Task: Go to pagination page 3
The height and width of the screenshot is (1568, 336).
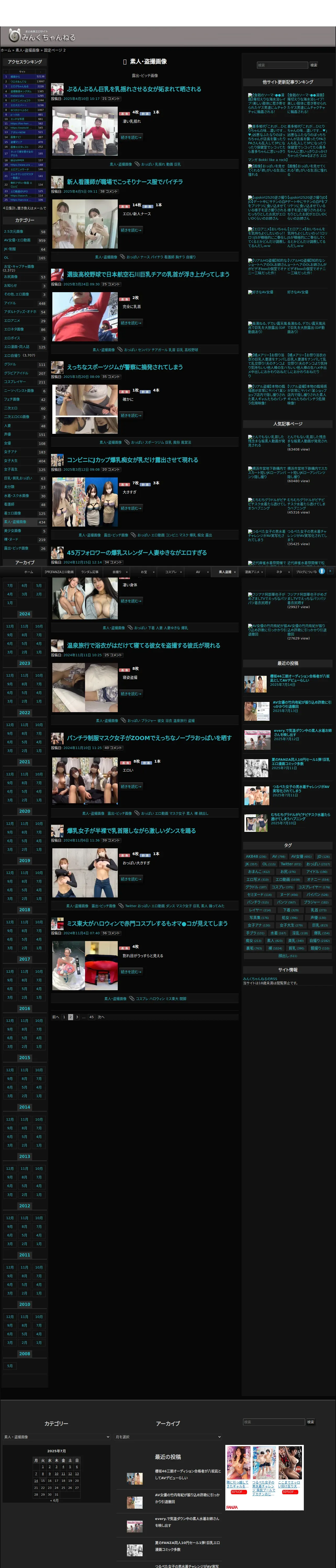Action: [77, 1017]
